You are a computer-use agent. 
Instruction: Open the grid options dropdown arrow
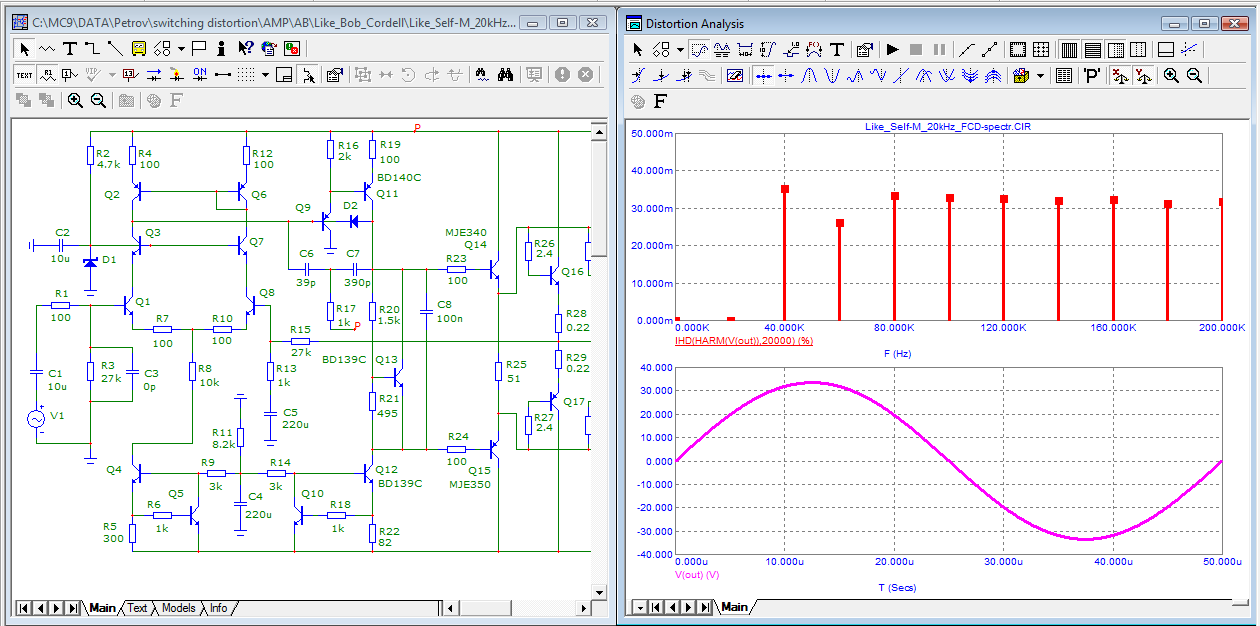pyautogui.click(x=265, y=75)
